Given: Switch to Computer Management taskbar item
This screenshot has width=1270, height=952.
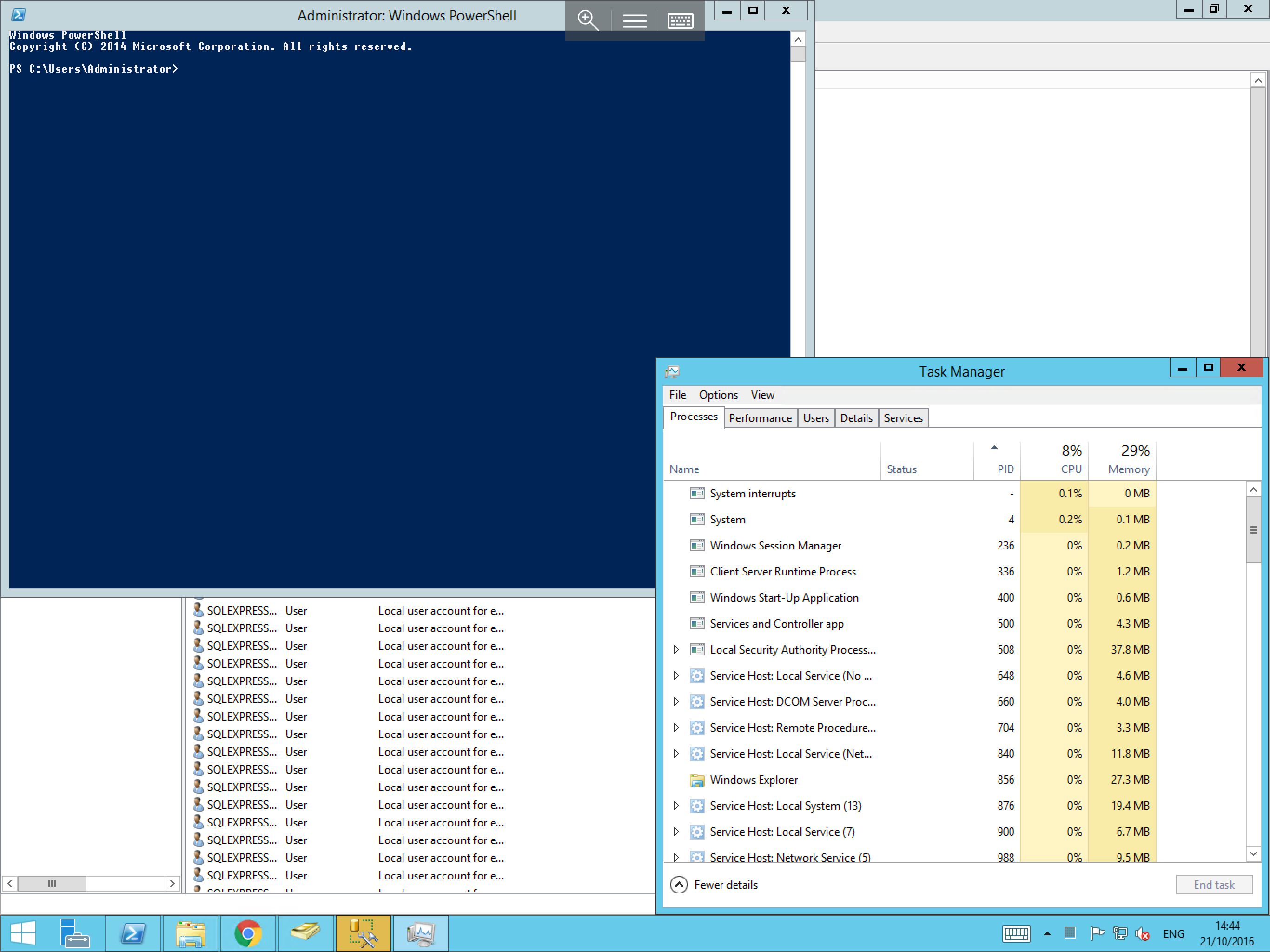Looking at the screenshot, I should 364,933.
